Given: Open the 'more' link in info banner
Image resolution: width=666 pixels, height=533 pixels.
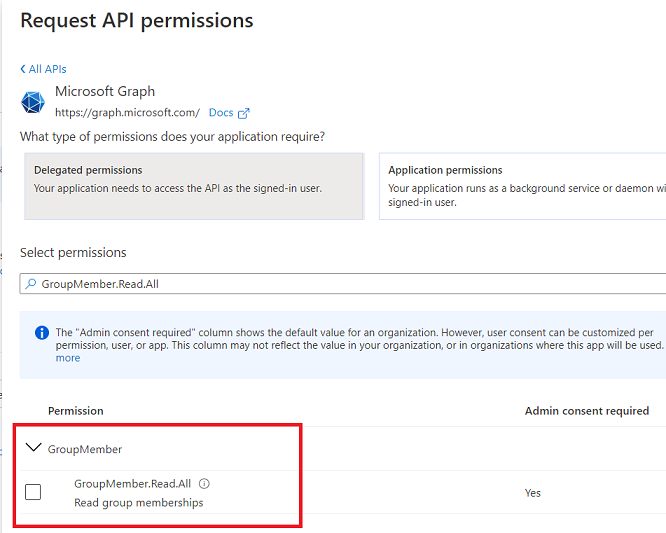Looking at the screenshot, I should pyautogui.click(x=68, y=358).
